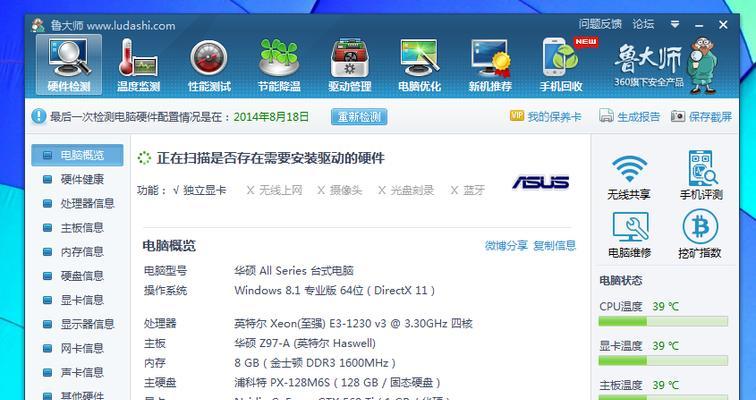Screen dimensions: 756x400
Task: Click the OS value Windows 8.1 专业版
Action: [x=335, y=291]
